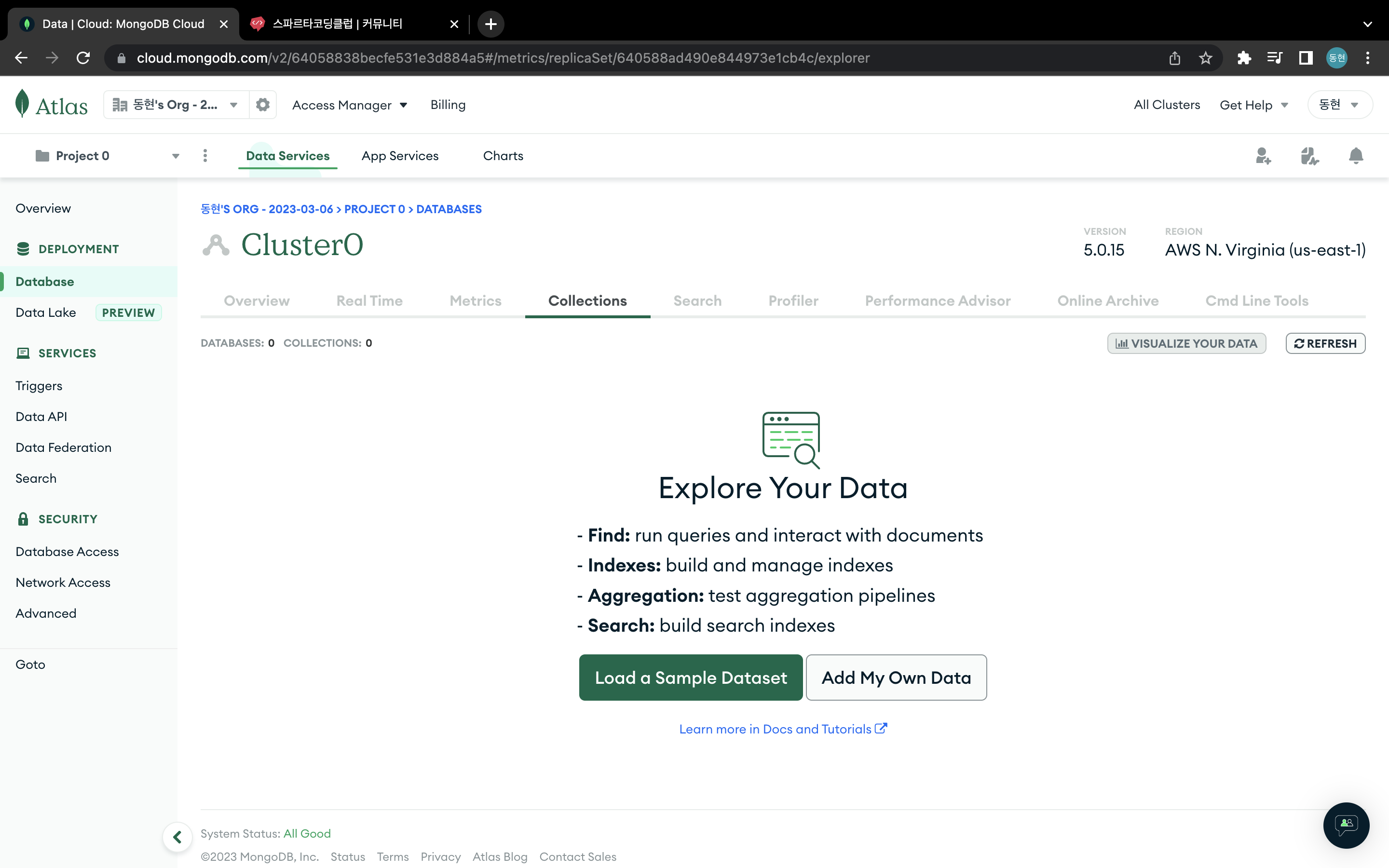The height and width of the screenshot is (868, 1389).
Task: Click the Billing link
Action: pyautogui.click(x=448, y=105)
